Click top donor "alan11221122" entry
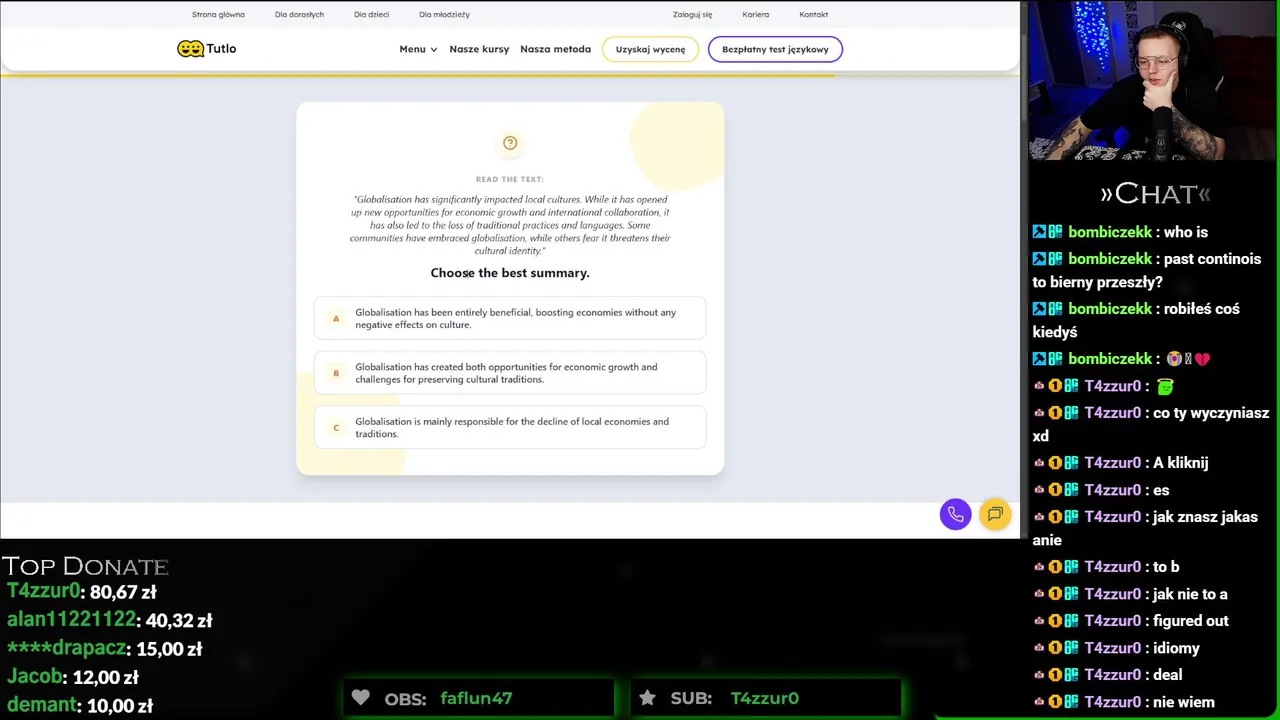1280x720 pixels. point(110,620)
